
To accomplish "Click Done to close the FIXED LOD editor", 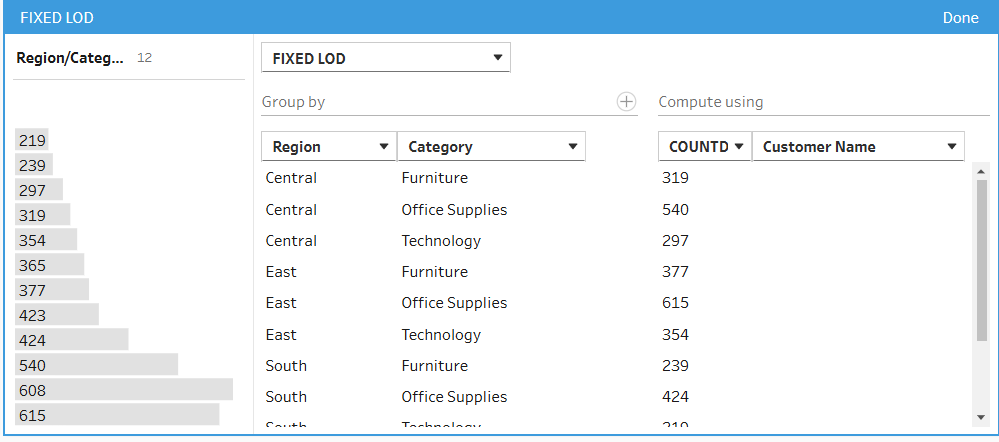I will [960, 18].
